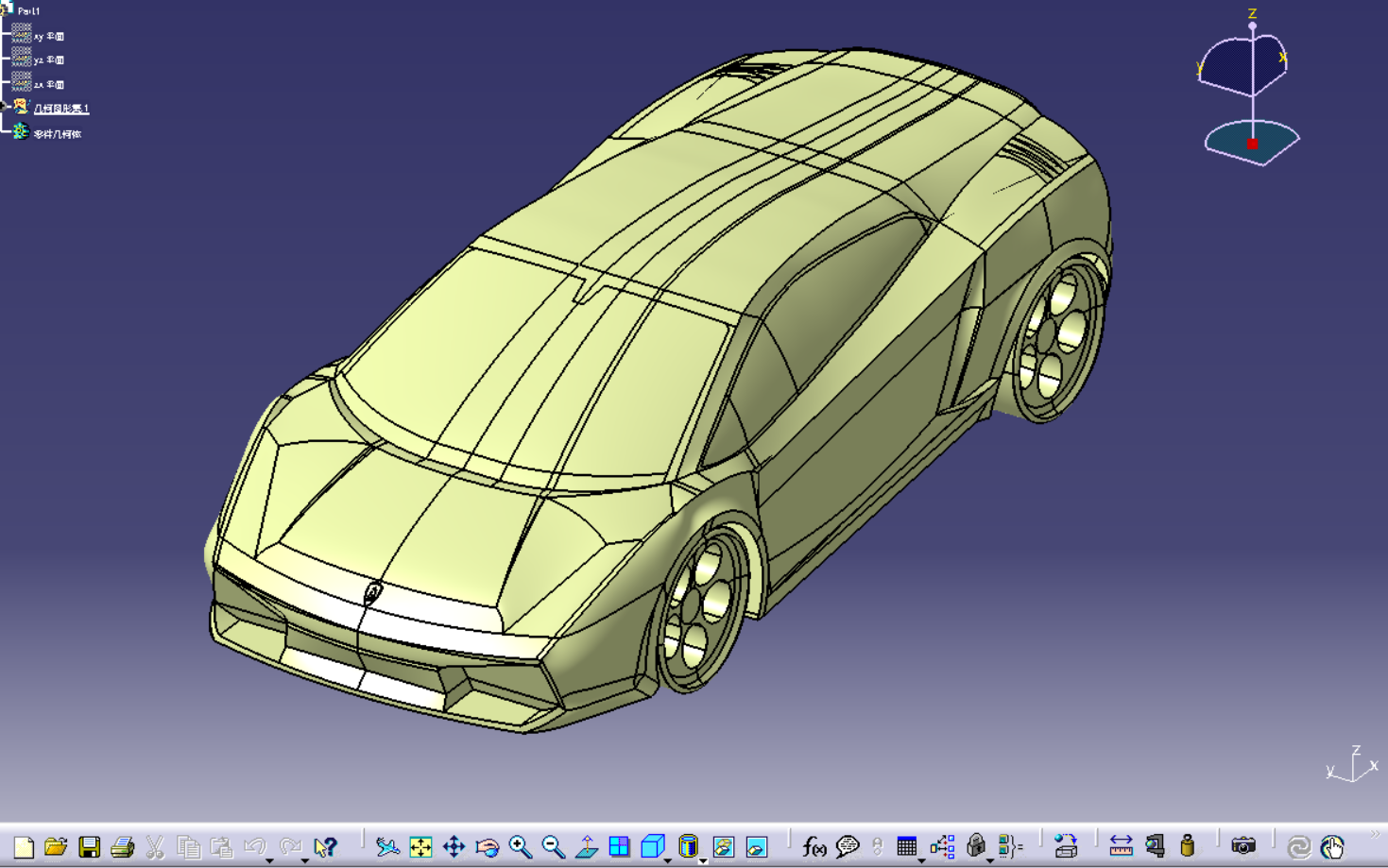Open the equivalent dimensions tool
The image size is (1388, 868).
pyautogui.click(x=1010, y=847)
